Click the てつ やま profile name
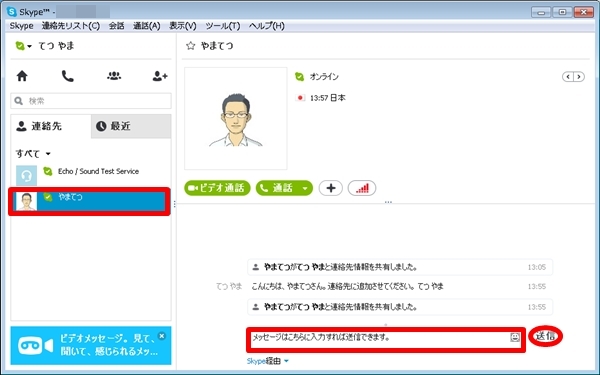Screen dimensions: 600x375 pyautogui.click(x=56, y=46)
